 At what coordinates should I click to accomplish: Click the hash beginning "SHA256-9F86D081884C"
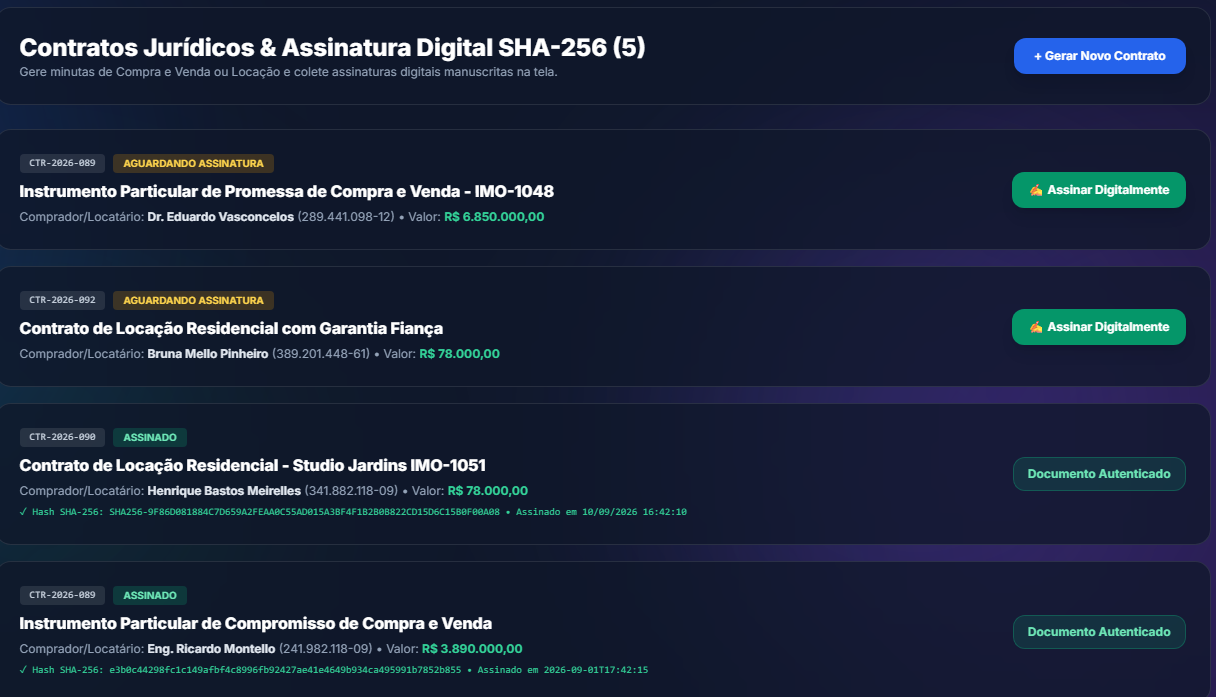304,512
